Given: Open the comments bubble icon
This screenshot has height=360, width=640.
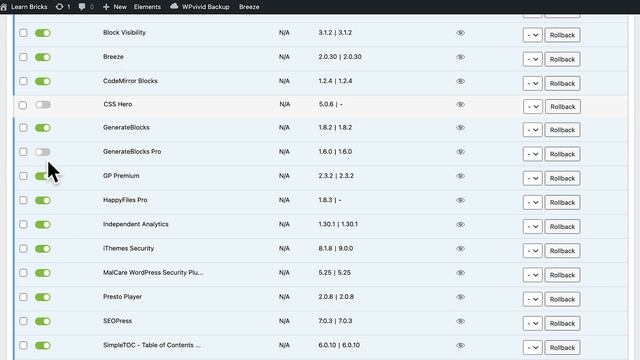Looking at the screenshot, I should tap(82, 7).
